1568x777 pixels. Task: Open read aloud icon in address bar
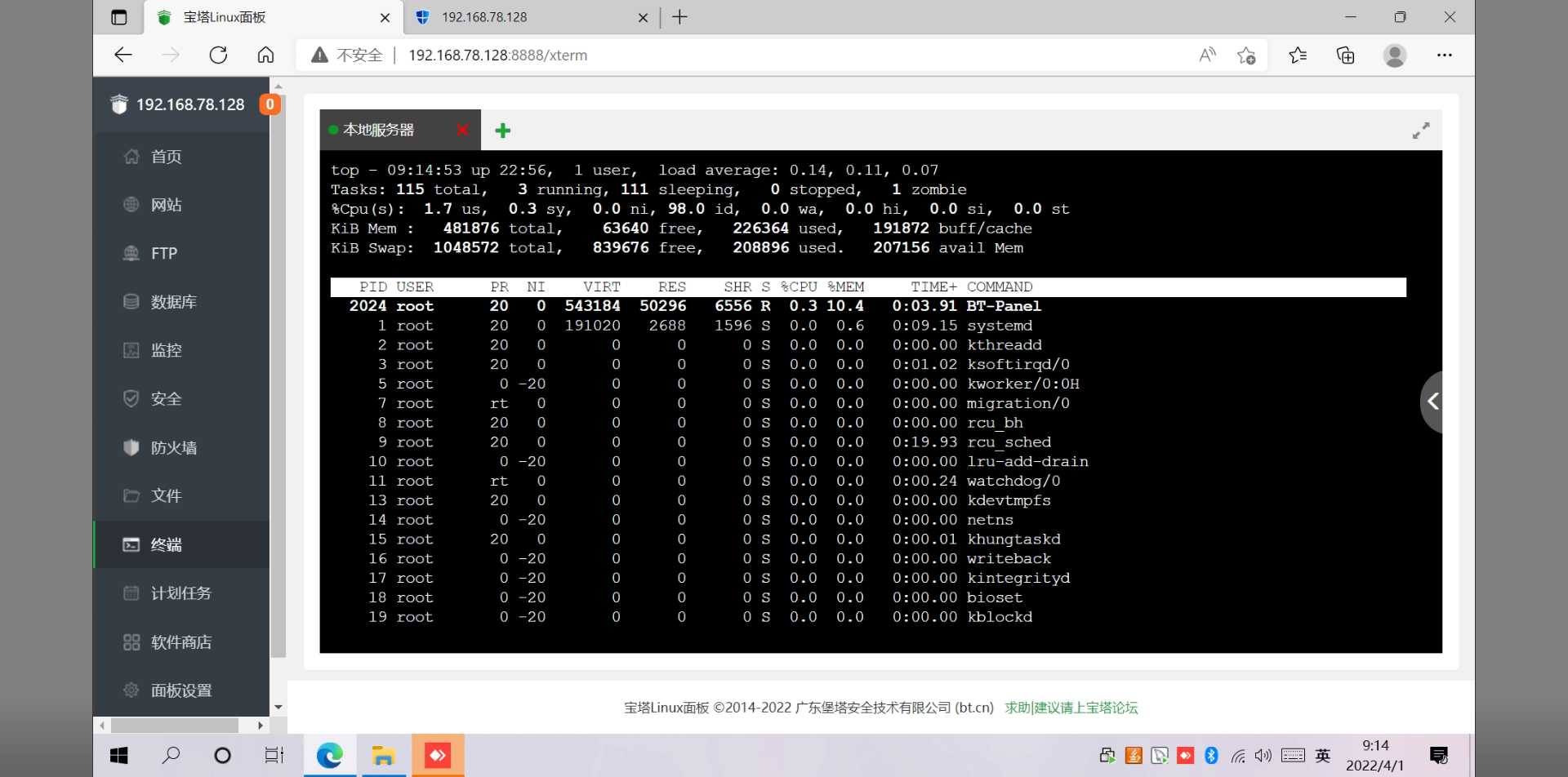click(x=1207, y=55)
